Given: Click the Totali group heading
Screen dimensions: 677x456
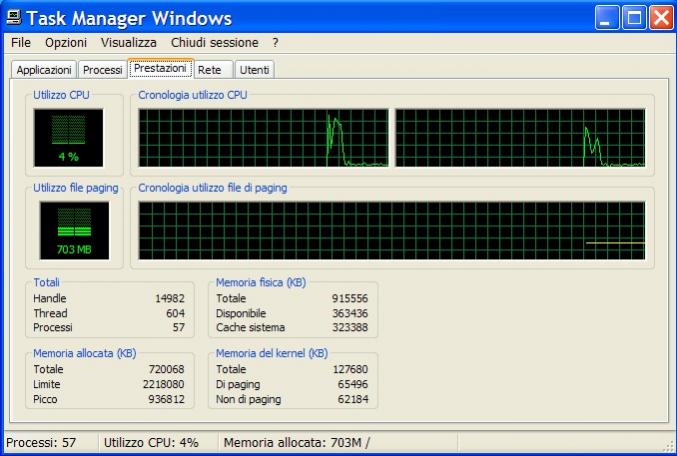Looking at the screenshot, I should point(47,282).
